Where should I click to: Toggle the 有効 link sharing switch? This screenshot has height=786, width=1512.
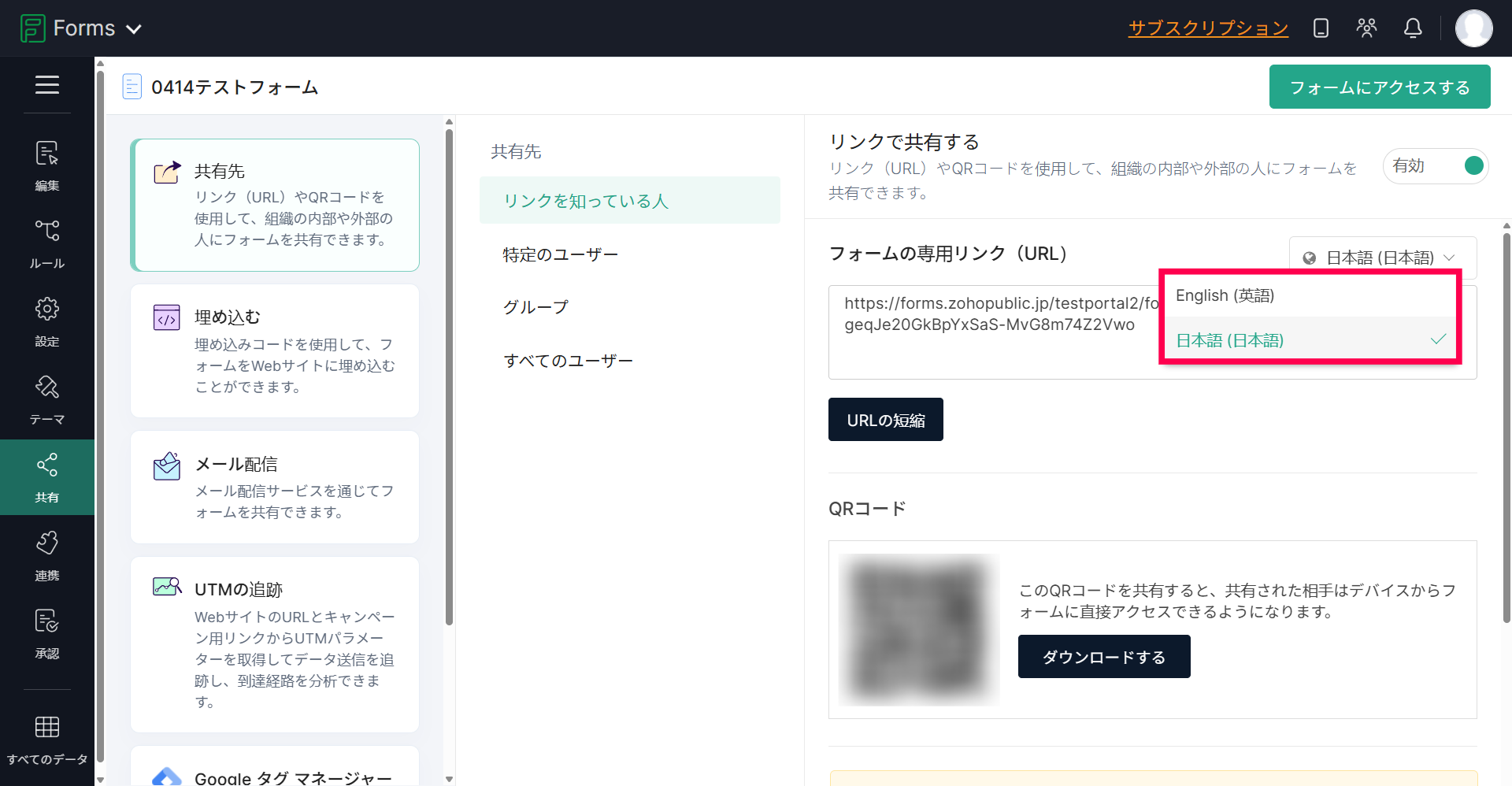point(1473,166)
